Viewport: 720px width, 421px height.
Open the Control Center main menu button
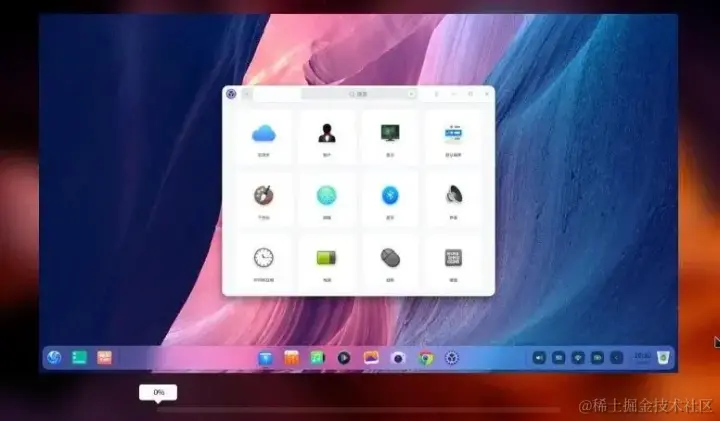(x=436, y=94)
